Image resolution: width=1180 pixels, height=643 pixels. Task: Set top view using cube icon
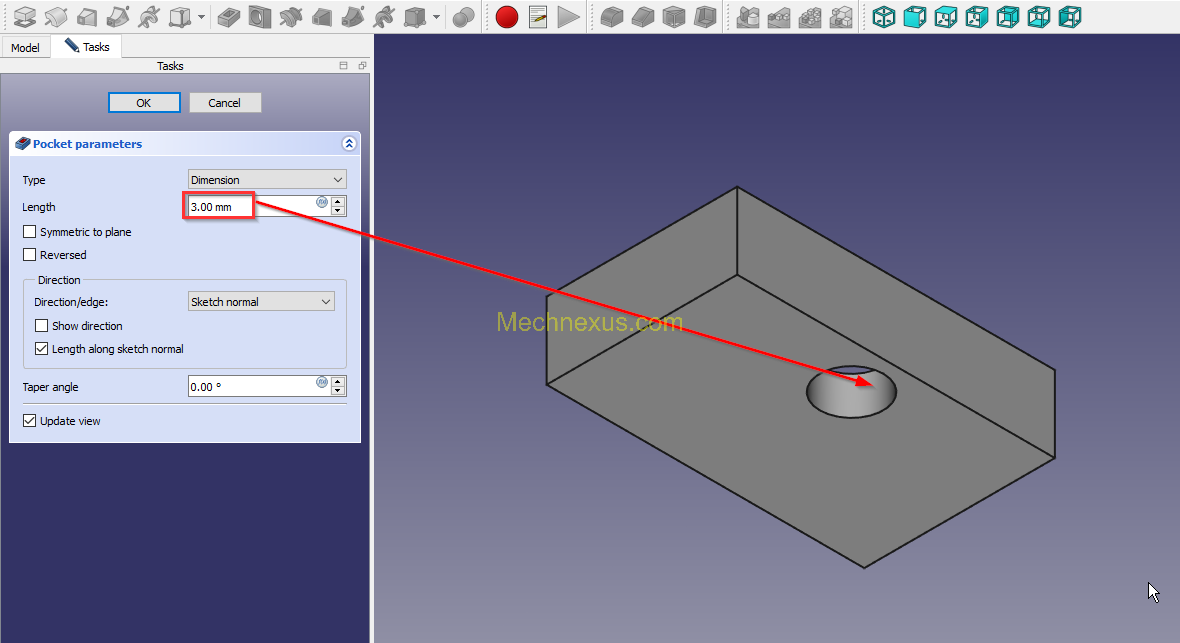[x=945, y=17]
